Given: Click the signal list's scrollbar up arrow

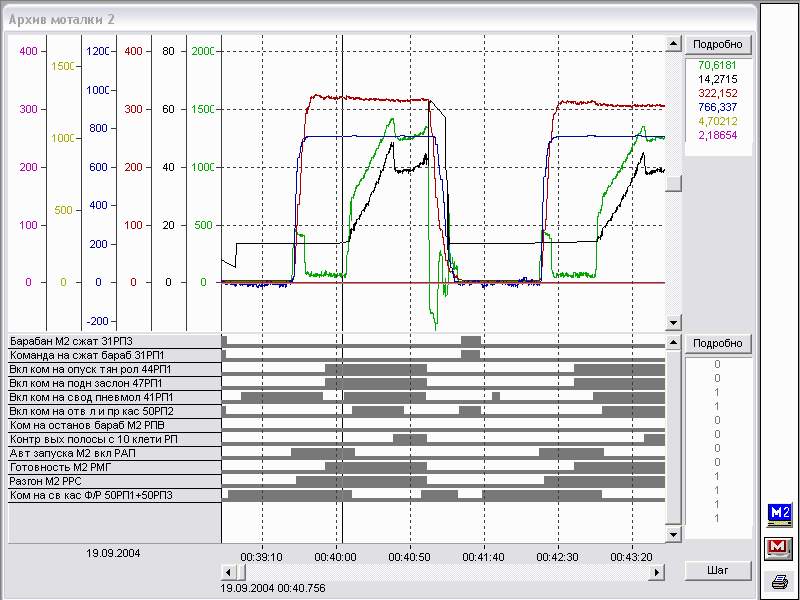Looking at the screenshot, I should (675, 342).
